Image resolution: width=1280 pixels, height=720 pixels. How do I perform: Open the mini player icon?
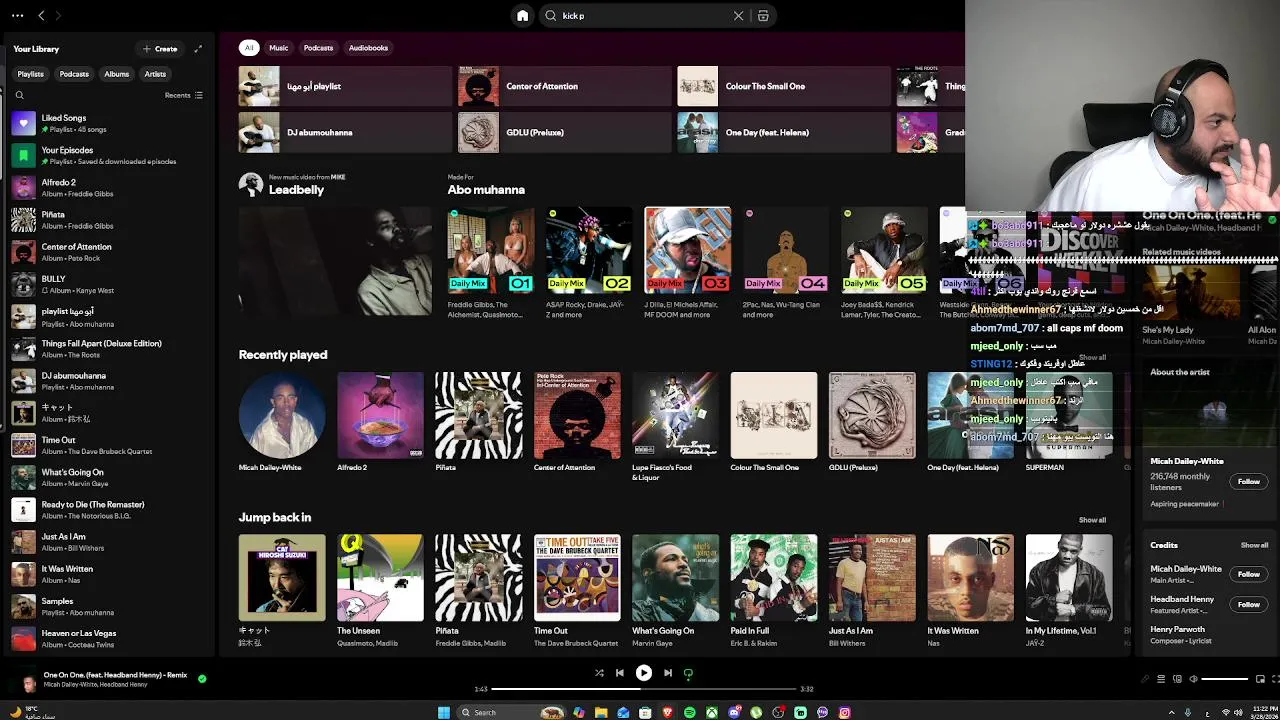point(1260,679)
